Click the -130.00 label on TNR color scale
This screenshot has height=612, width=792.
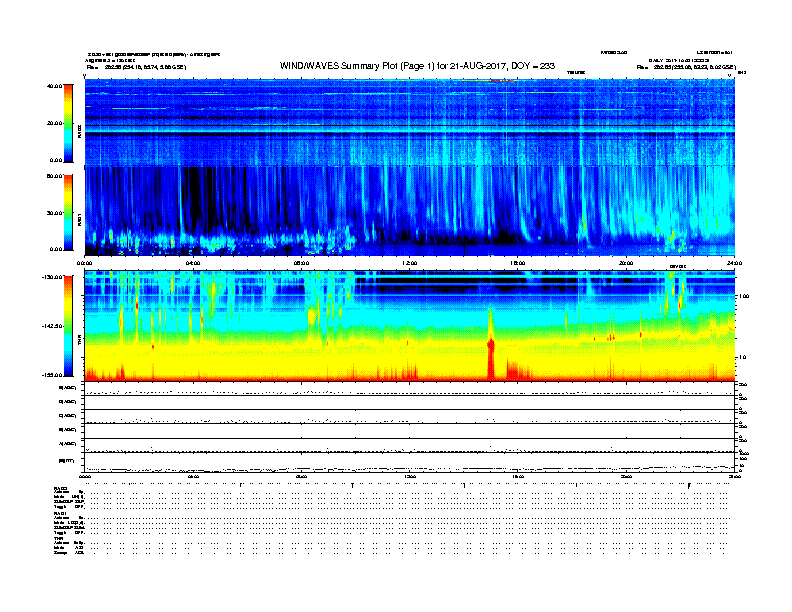tap(52, 277)
